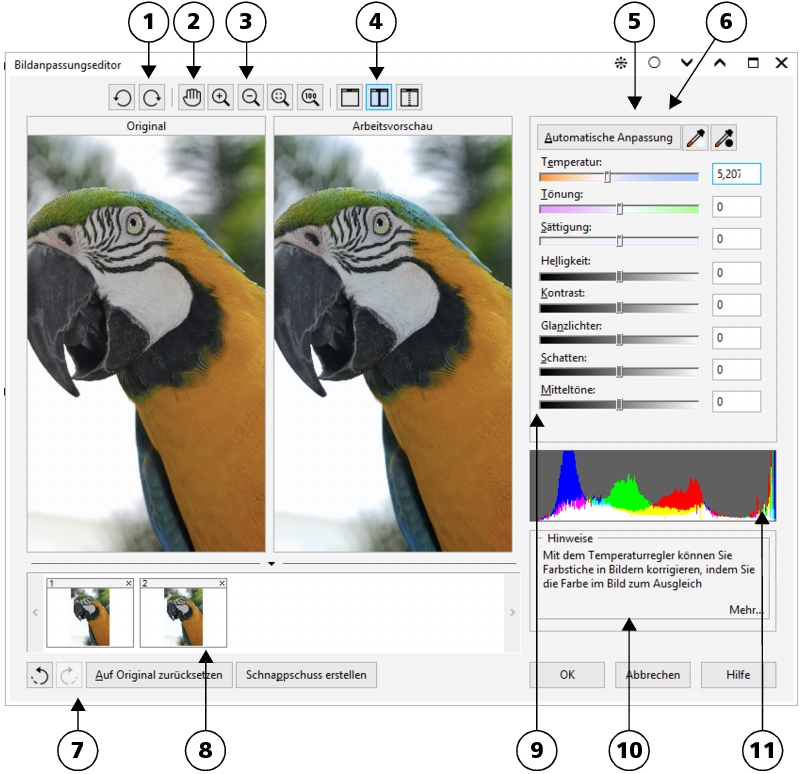Rotate the image counterclockwise

point(122,98)
